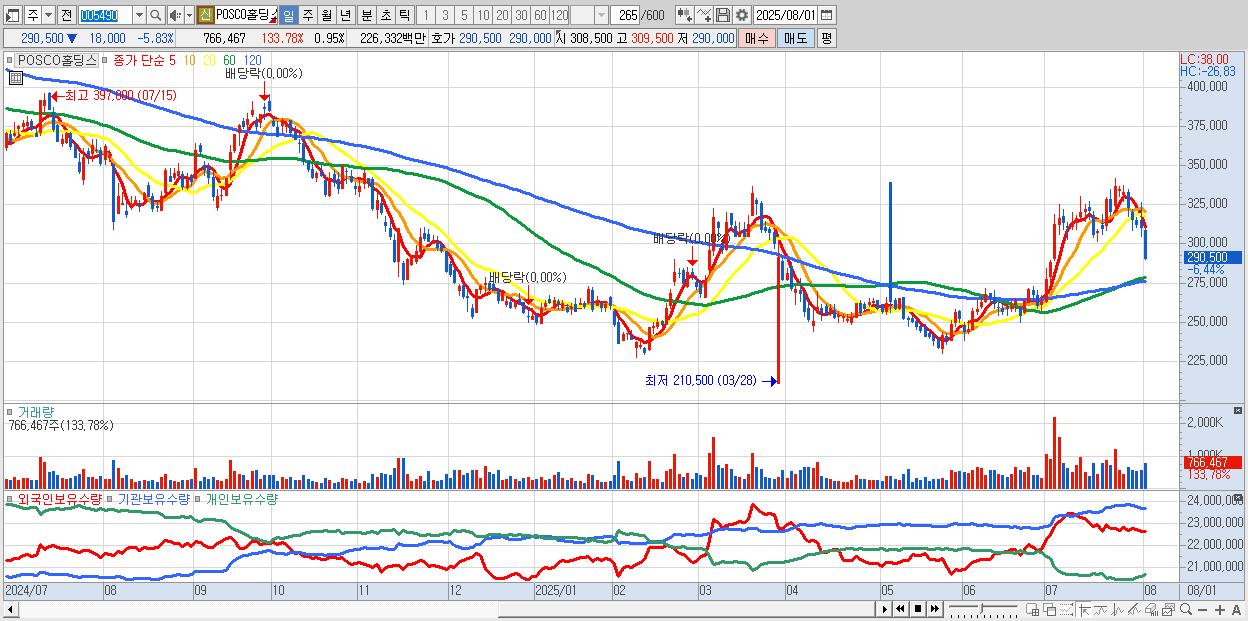Open the speaker options dropdown arrow
The height and width of the screenshot is (621, 1248).
(x=189, y=15)
